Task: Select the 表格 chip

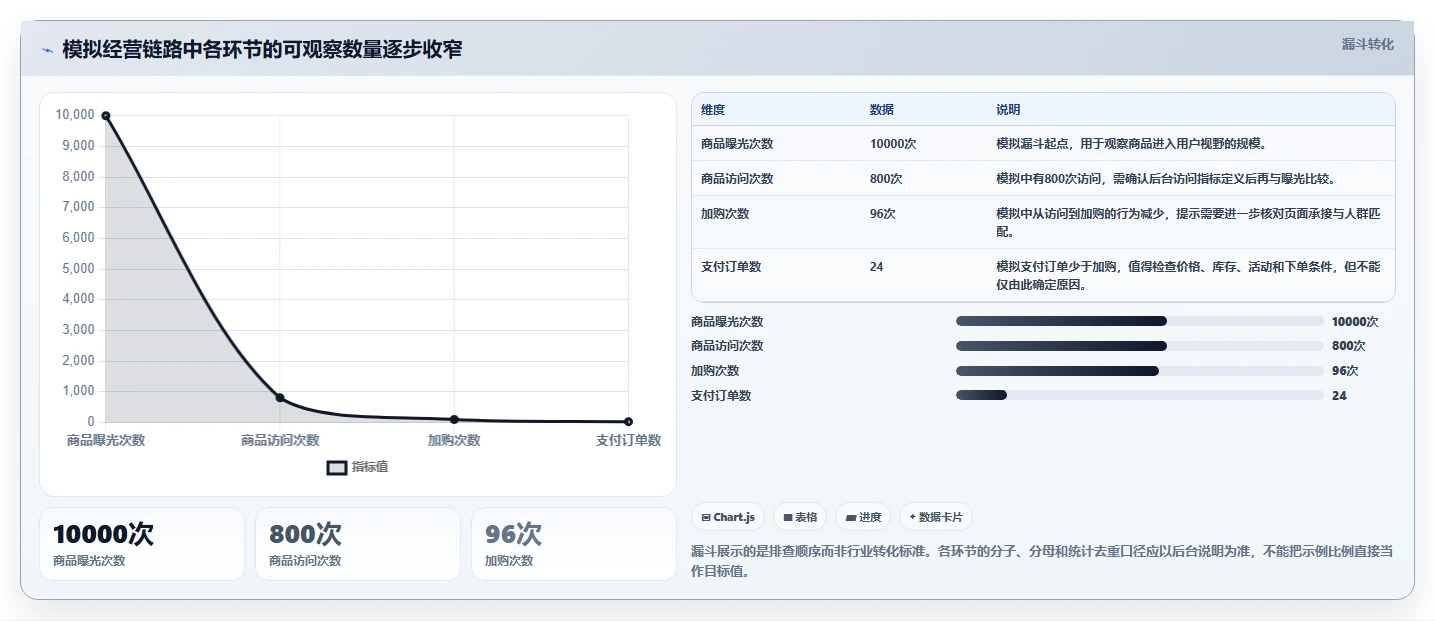Action: (800, 517)
